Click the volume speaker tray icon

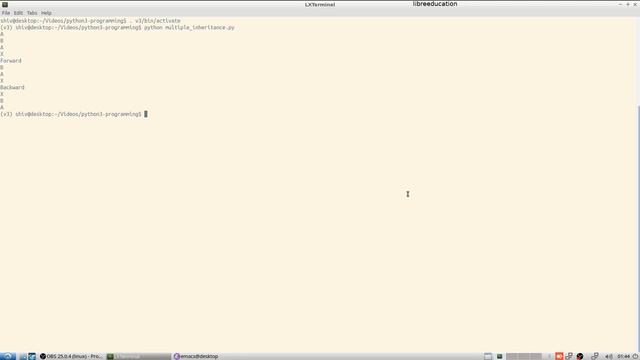[x=609, y=356]
